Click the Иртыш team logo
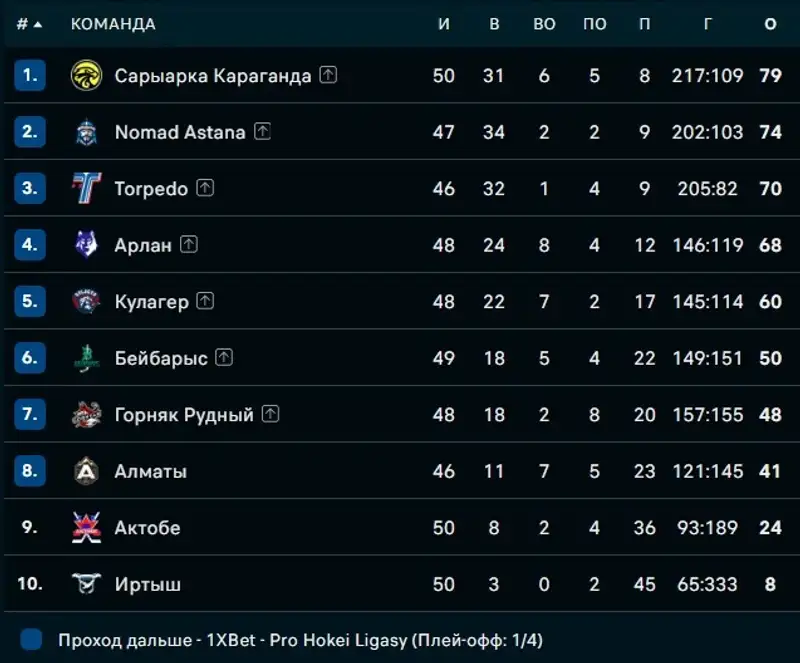This screenshot has height=663, width=800. coord(87,584)
